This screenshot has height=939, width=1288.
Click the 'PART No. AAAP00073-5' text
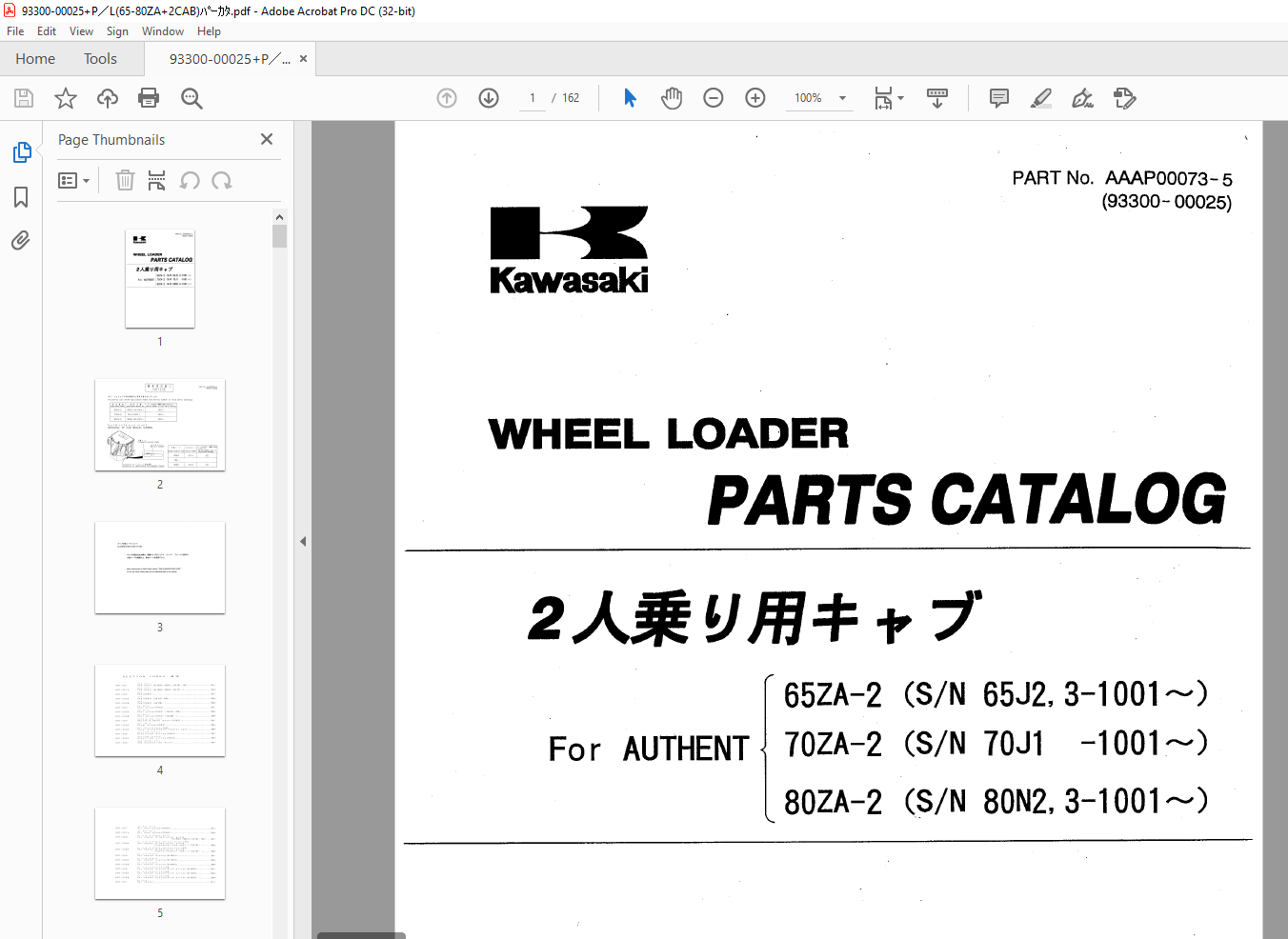point(1122,178)
